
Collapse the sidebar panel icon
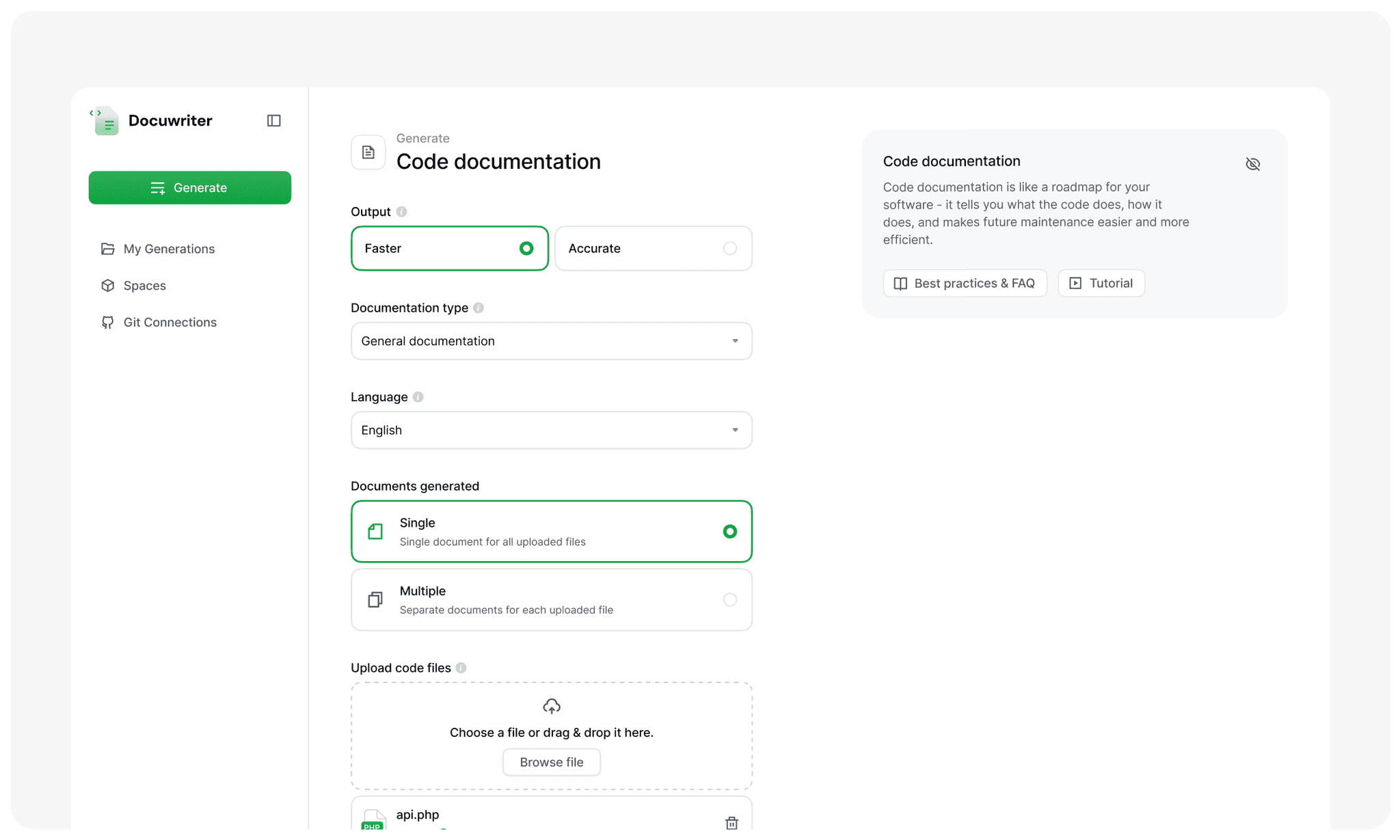(273, 121)
